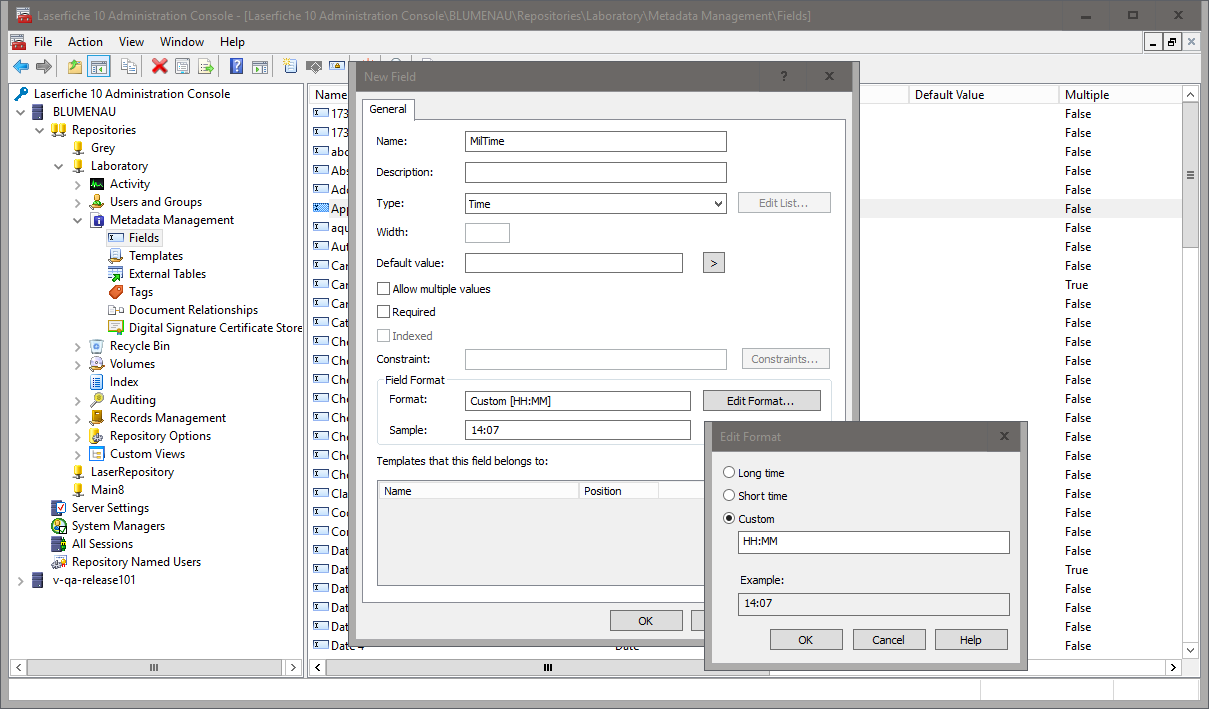The width and height of the screenshot is (1209, 709).
Task: Click the blue Back arrow in toolbar
Action: click(20, 67)
